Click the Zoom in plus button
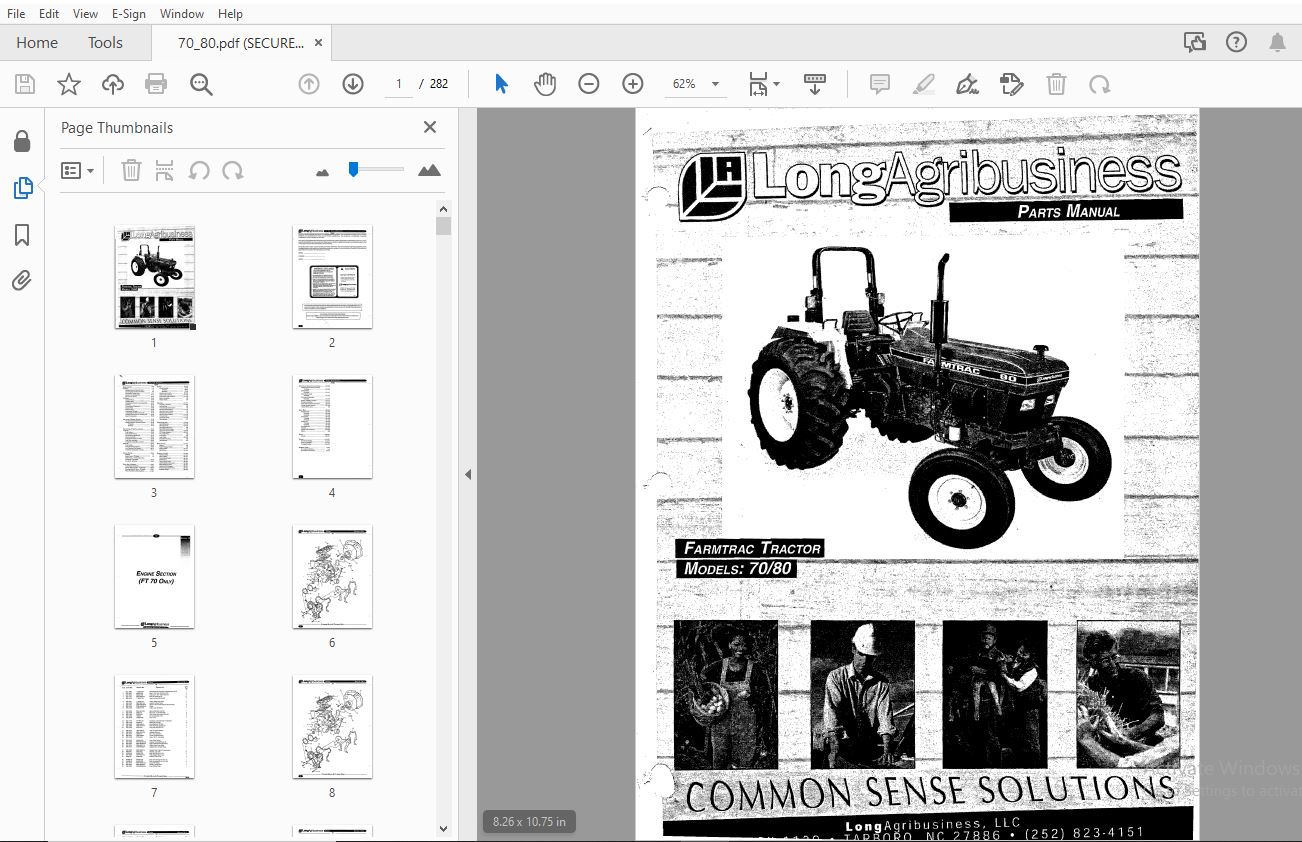Screen dimensions: 1302x842 coord(632,85)
